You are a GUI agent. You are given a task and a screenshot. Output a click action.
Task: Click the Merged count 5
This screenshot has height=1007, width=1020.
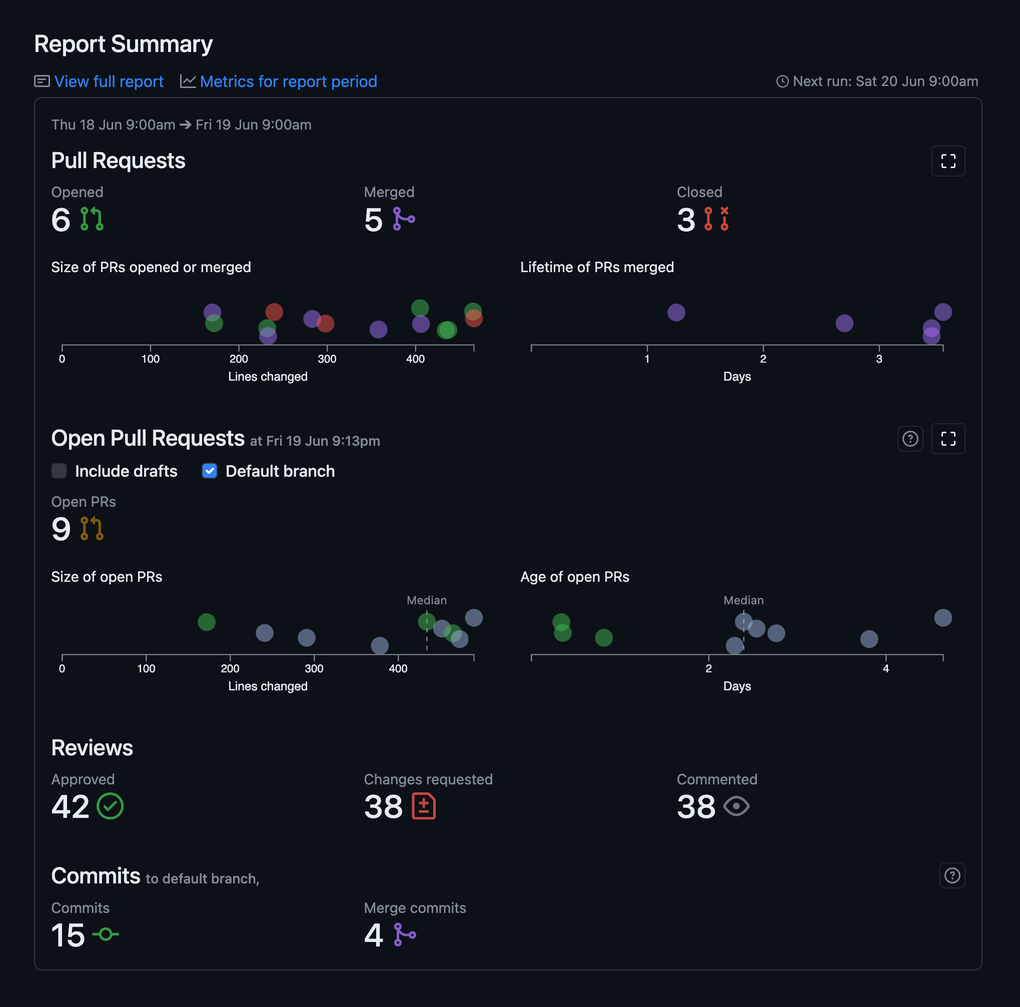(x=373, y=220)
